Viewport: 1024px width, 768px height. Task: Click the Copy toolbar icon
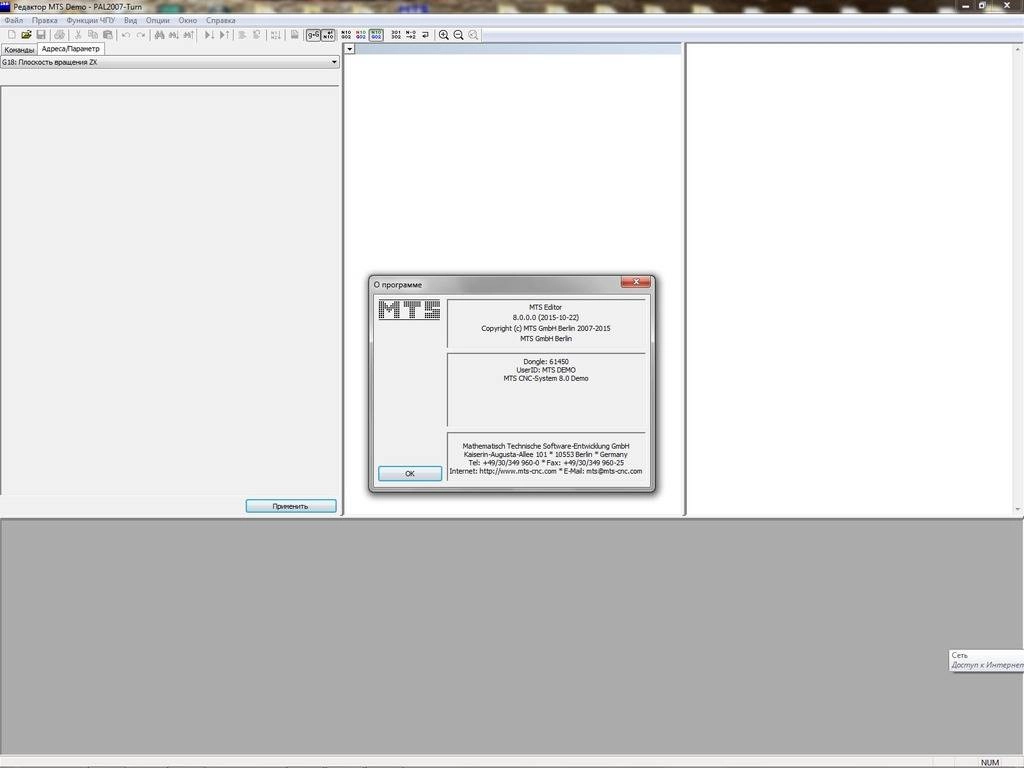93,35
